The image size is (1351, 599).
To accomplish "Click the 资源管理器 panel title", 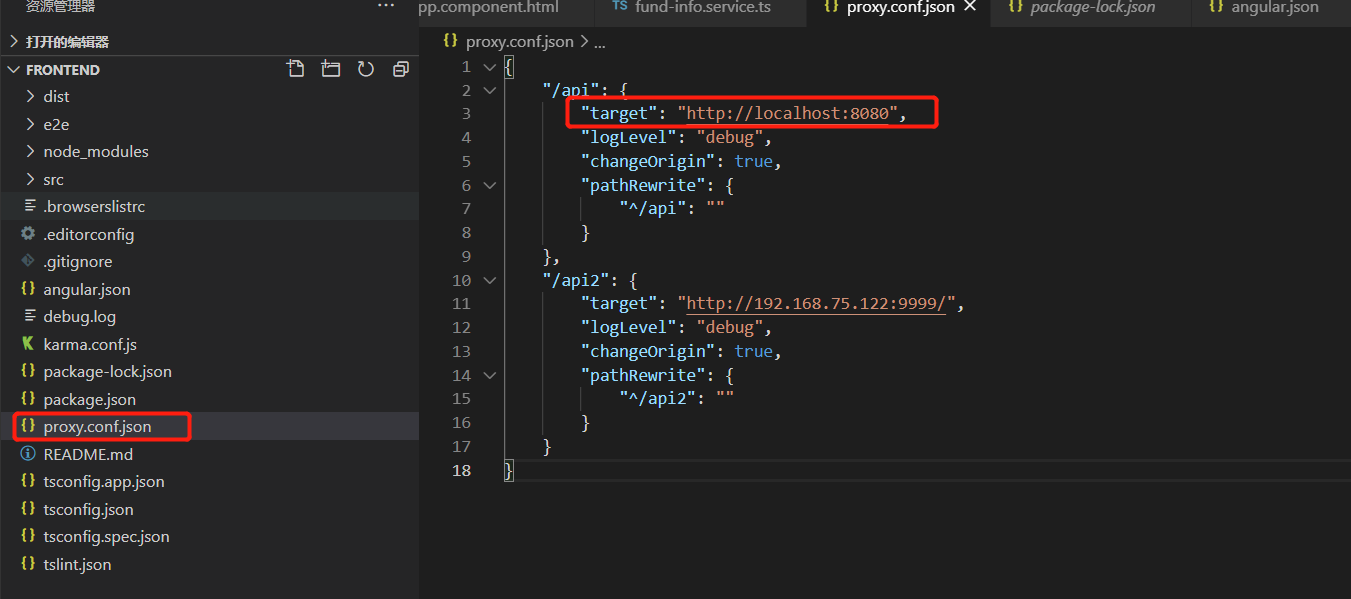I will point(61,7).
